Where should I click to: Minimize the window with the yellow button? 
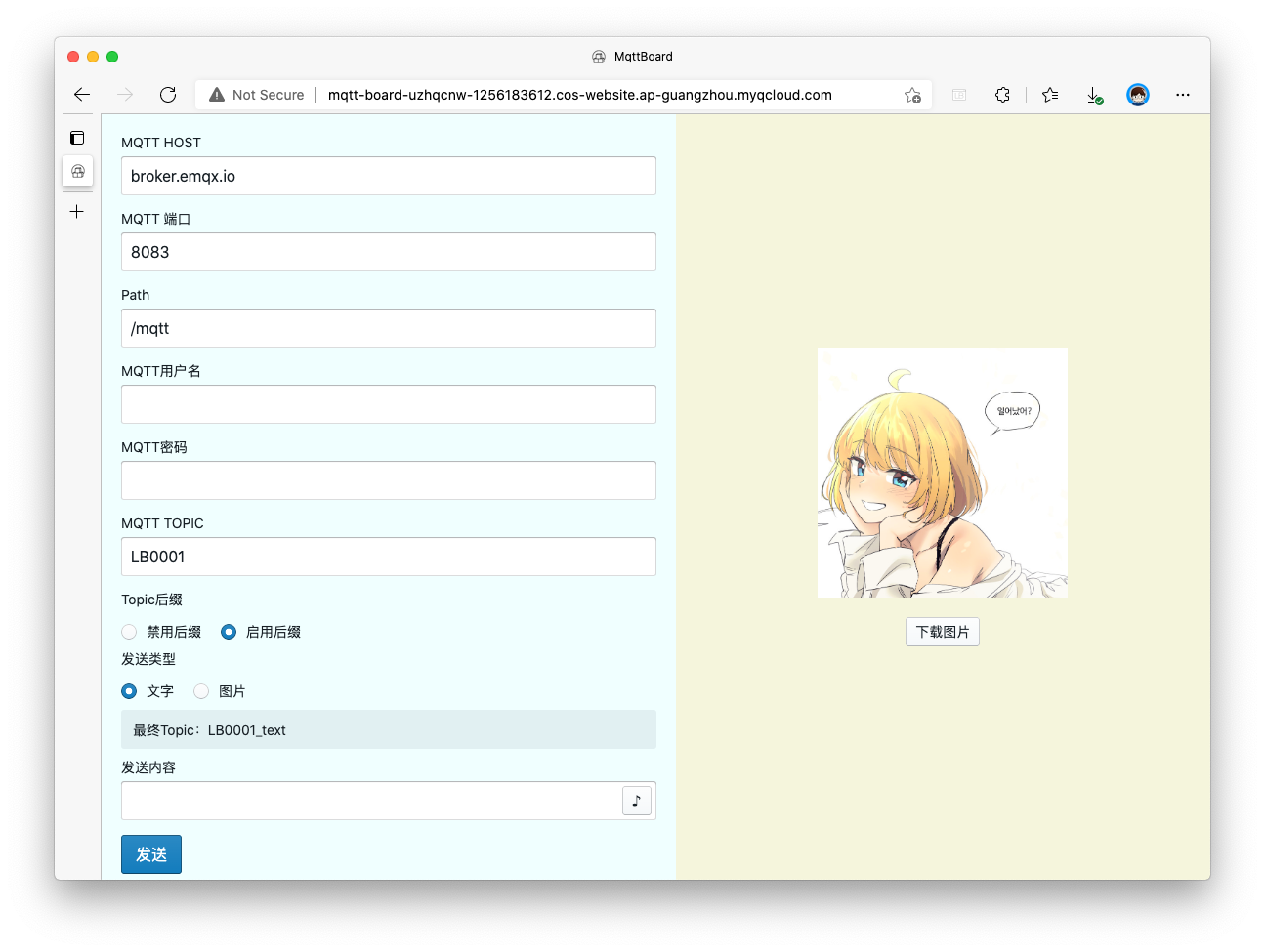(x=93, y=57)
